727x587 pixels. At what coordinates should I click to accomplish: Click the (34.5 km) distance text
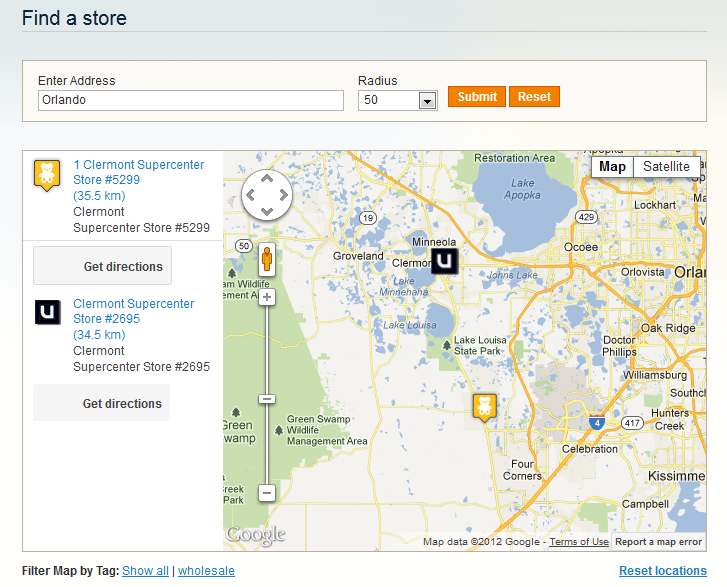[x=99, y=335]
